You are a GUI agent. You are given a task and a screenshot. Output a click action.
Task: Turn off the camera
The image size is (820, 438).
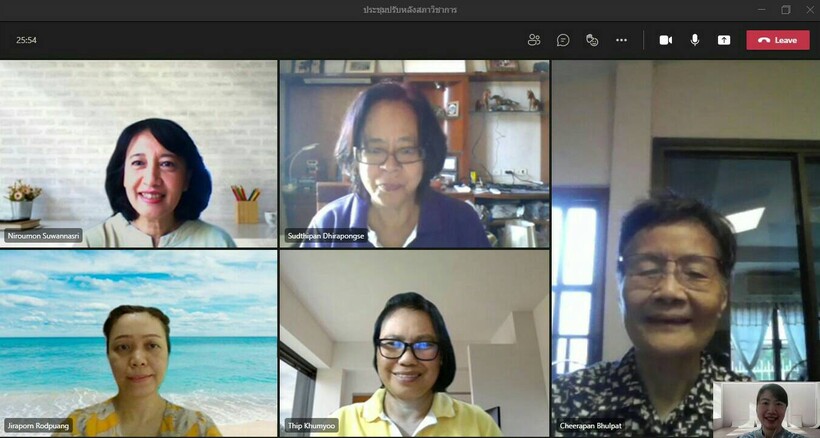(666, 40)
